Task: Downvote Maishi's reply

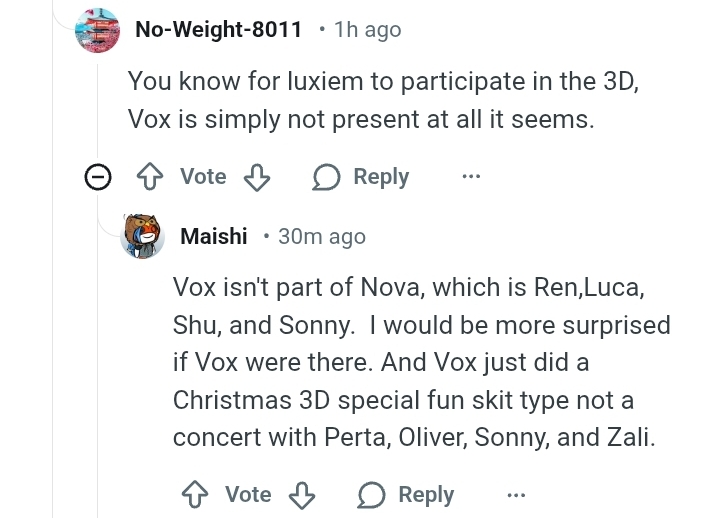Action: [302, 495]
